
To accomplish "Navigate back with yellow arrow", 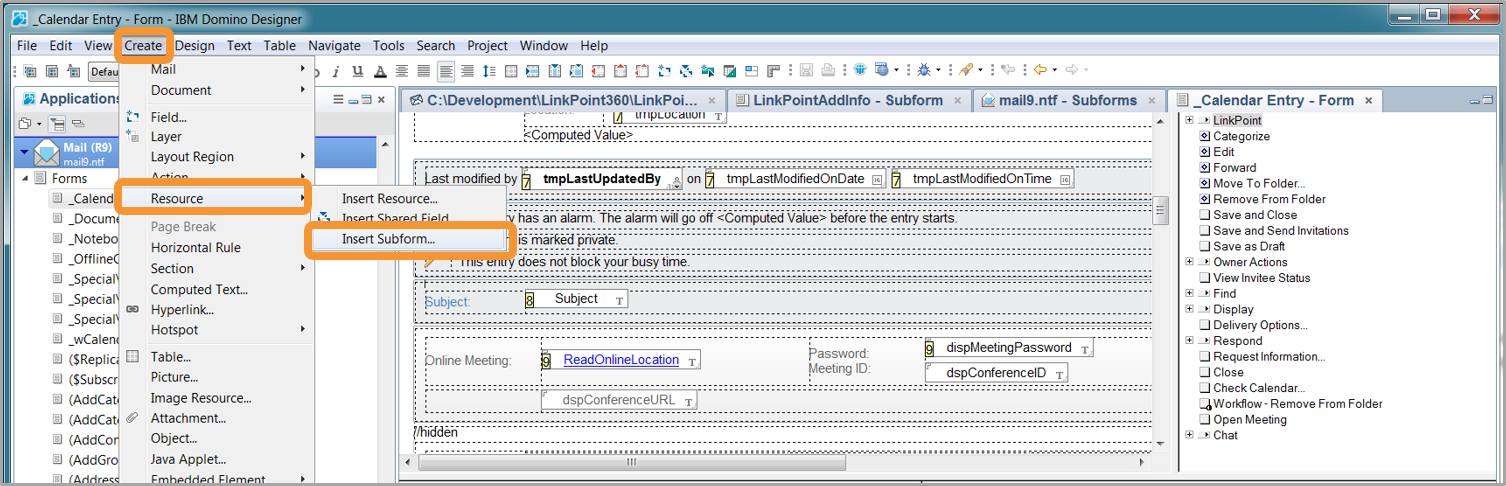I will (1040, 71).
